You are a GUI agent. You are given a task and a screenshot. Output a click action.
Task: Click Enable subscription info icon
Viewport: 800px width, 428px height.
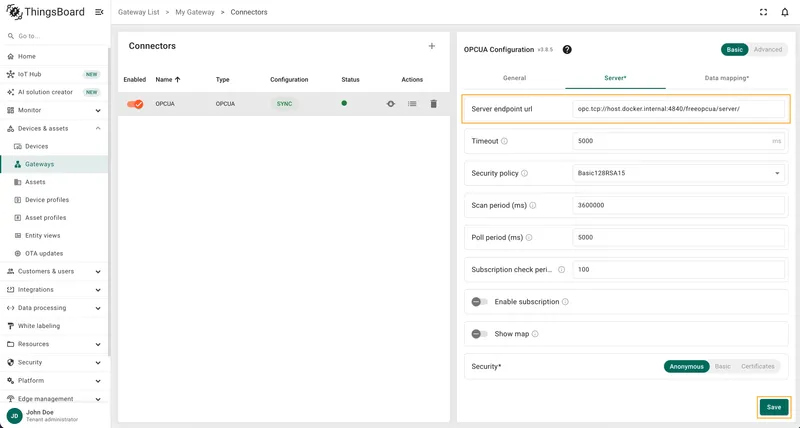565,302
